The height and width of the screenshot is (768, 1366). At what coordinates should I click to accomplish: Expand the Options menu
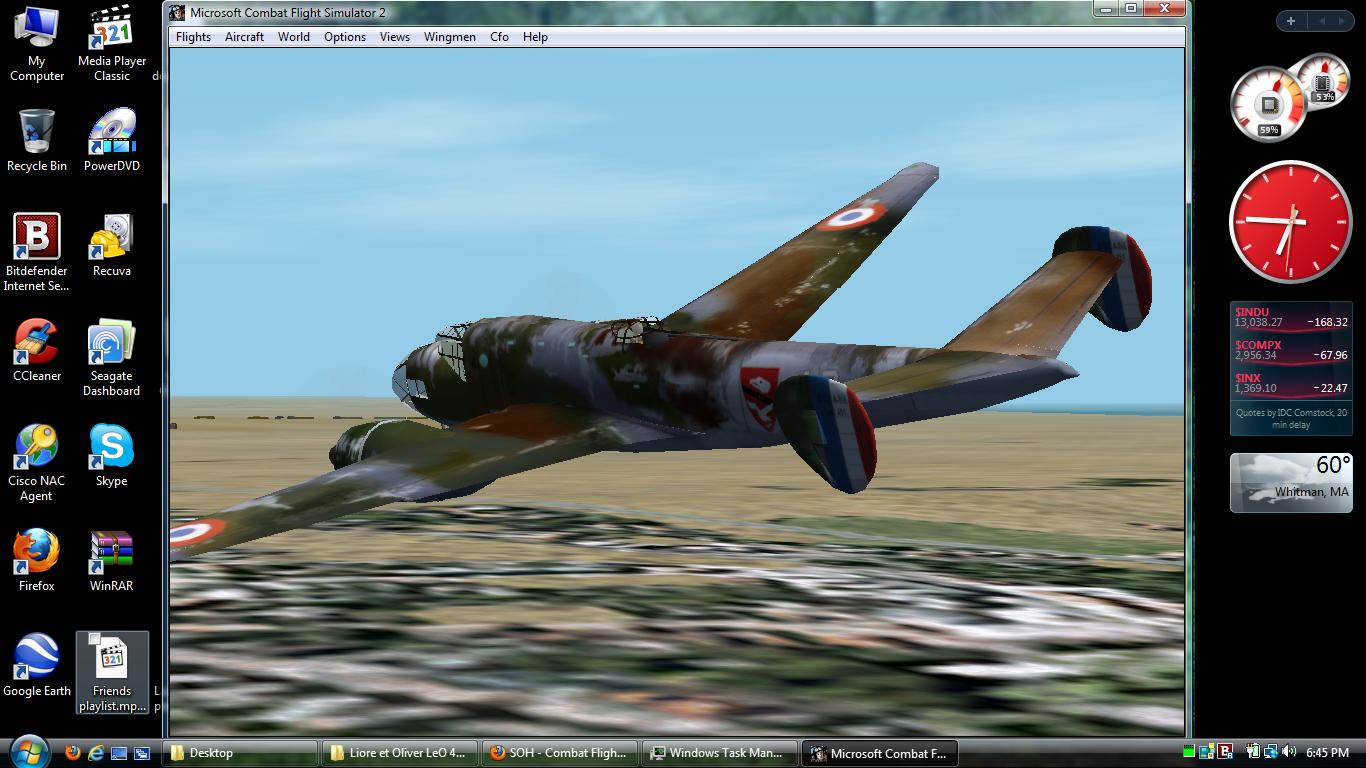344,37
